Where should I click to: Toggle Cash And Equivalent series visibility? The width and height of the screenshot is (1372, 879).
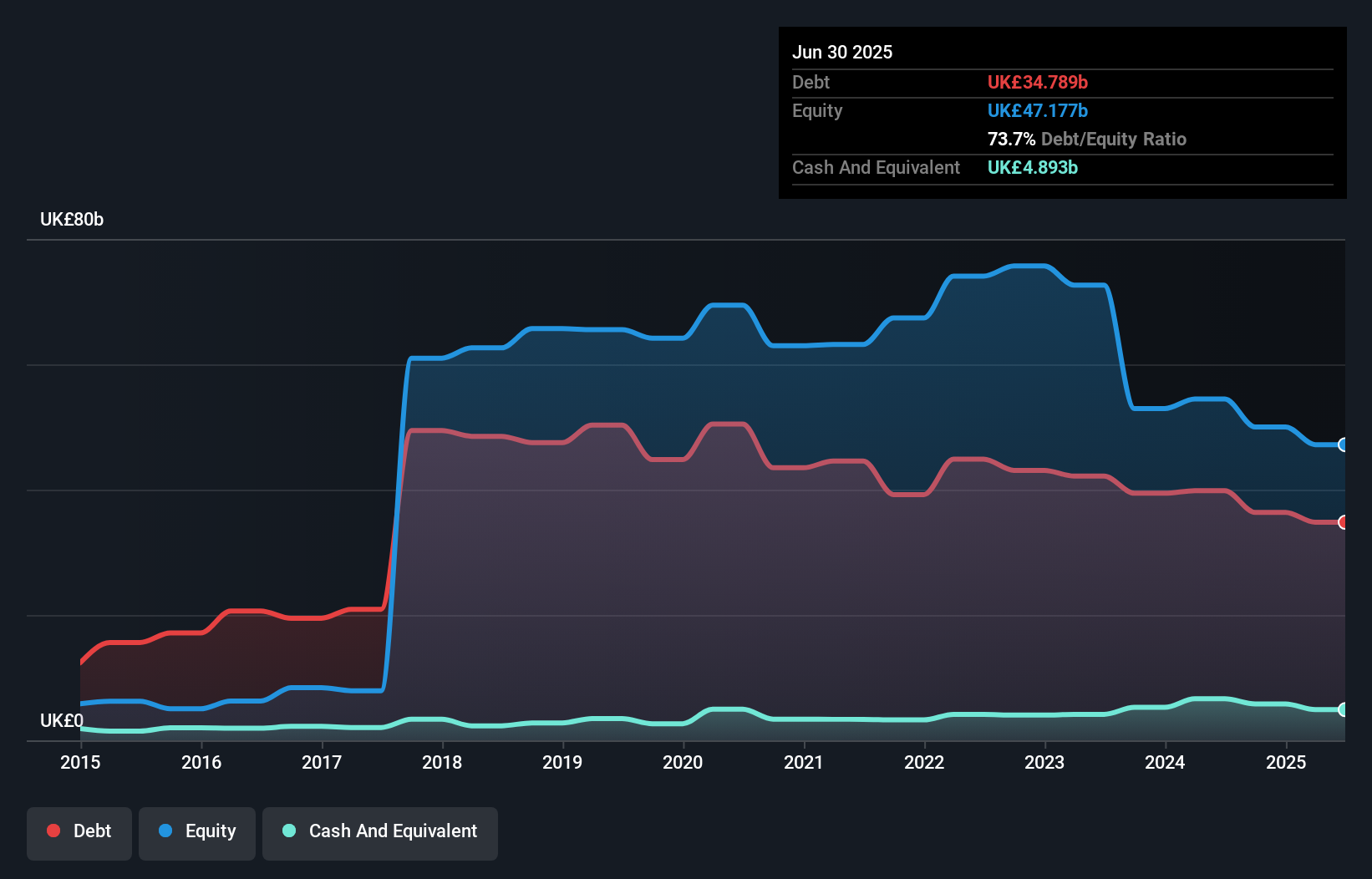point(380,832)
